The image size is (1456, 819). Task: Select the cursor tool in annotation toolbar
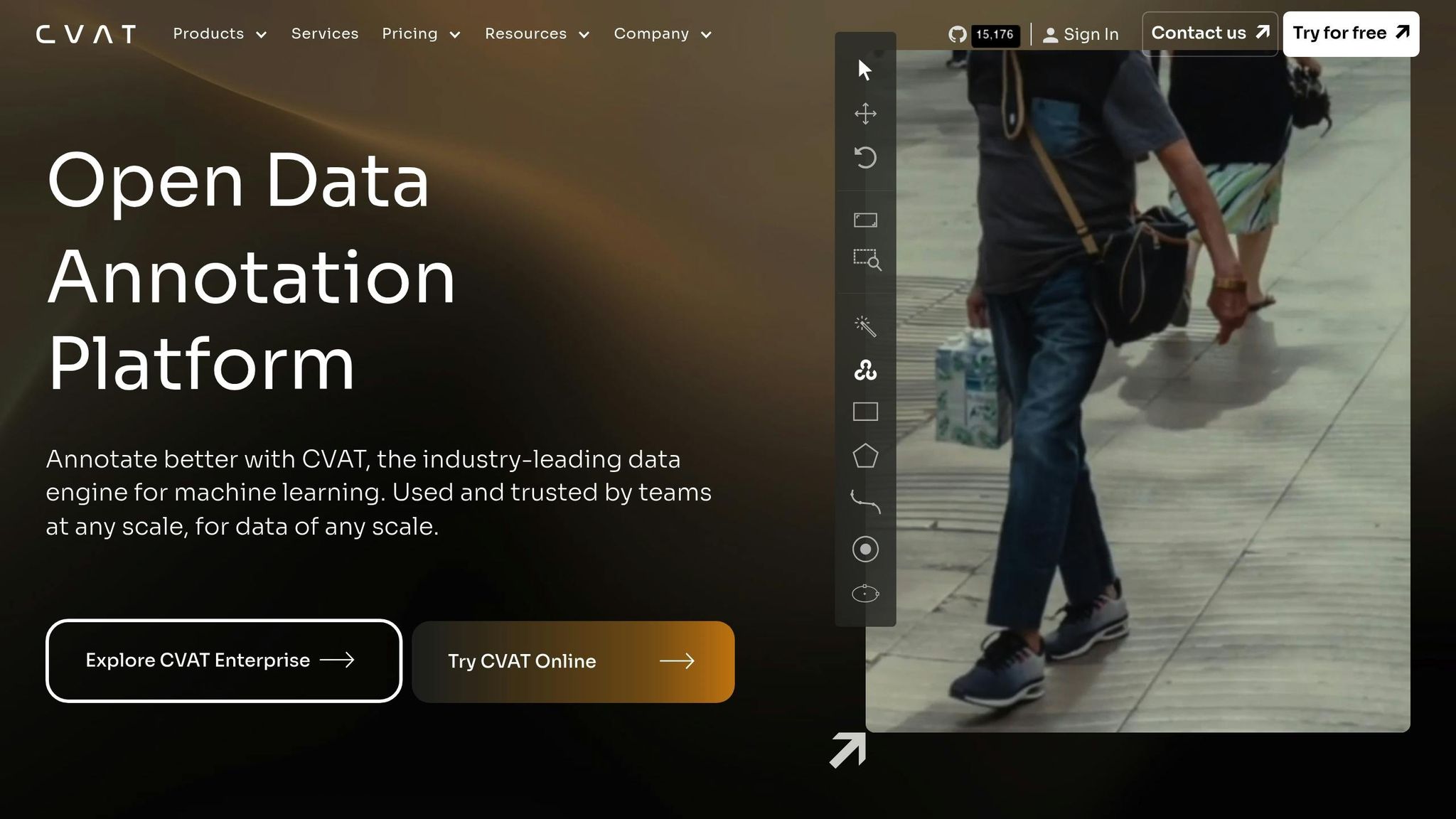(x=864, y=70)
